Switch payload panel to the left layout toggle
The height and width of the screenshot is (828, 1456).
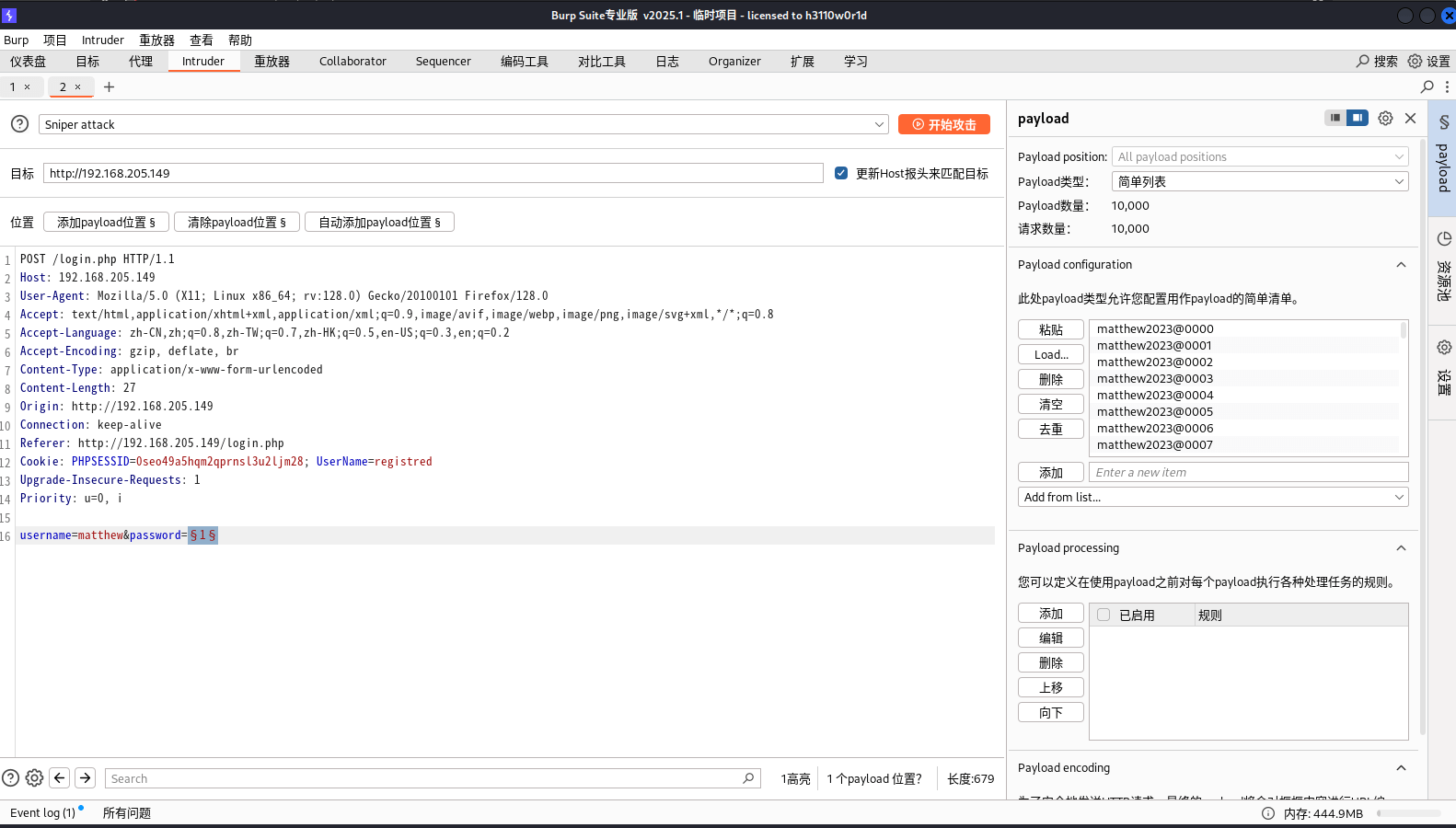click(1335, 118)
